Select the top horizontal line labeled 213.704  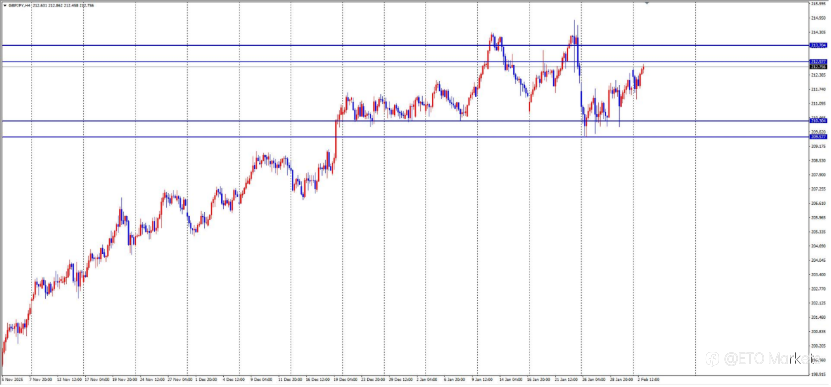(405, 46)
